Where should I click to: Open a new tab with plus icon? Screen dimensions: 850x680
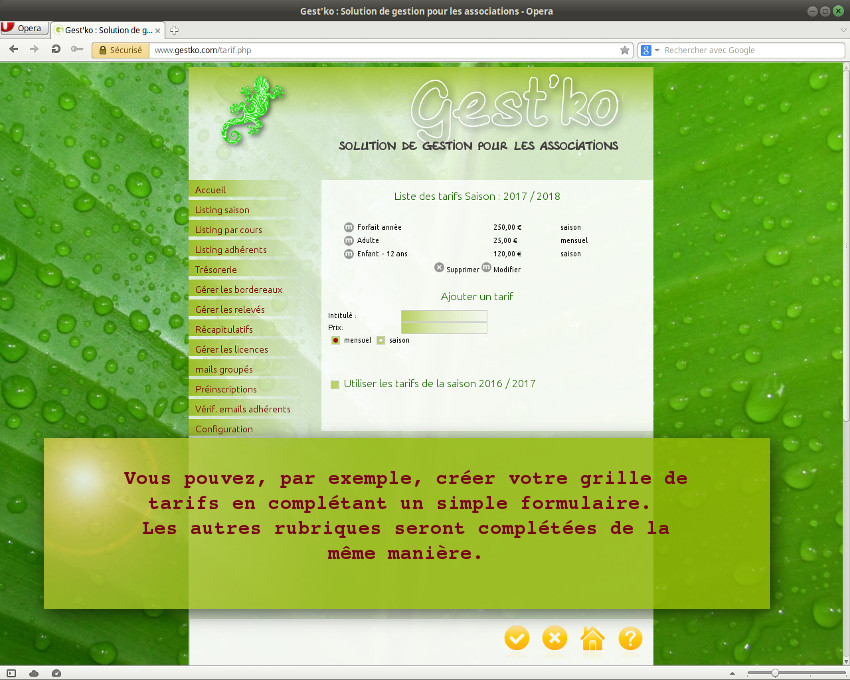pyautogui.click(x=174, y=30)
